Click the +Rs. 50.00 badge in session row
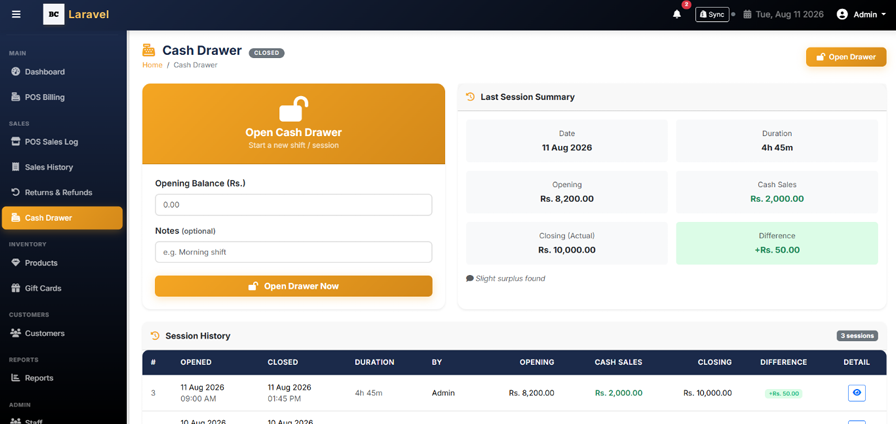The height and width of the screenshot is (424, 896). pyautogui.click(x=783, y=393)
